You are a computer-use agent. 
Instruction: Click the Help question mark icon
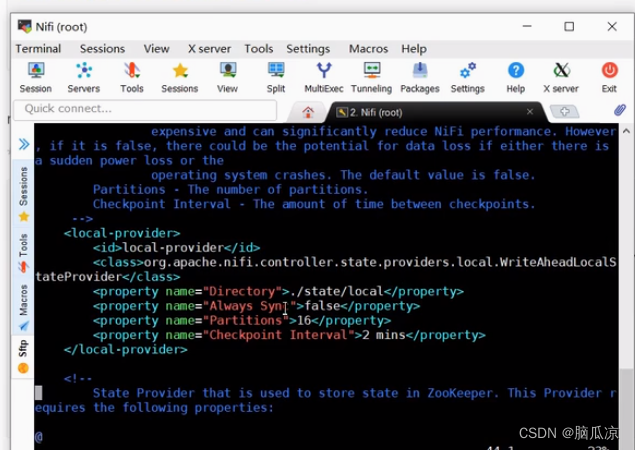pyautogui.click(x=516, y=77)
